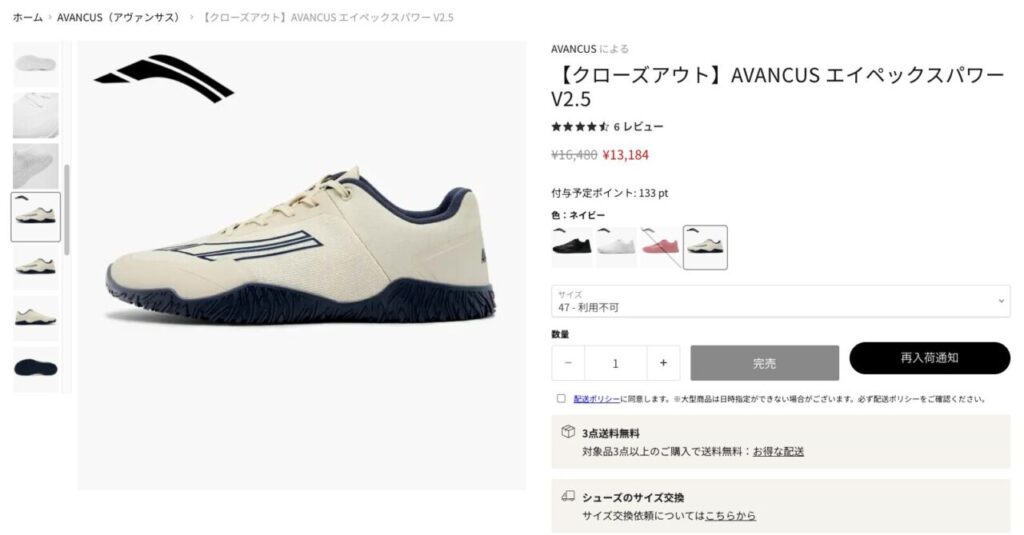The image size is (1024, 535).
Task: Open AVANCUS（アヴァンサス）breadcrumb link
Action: tap(118, 18)
